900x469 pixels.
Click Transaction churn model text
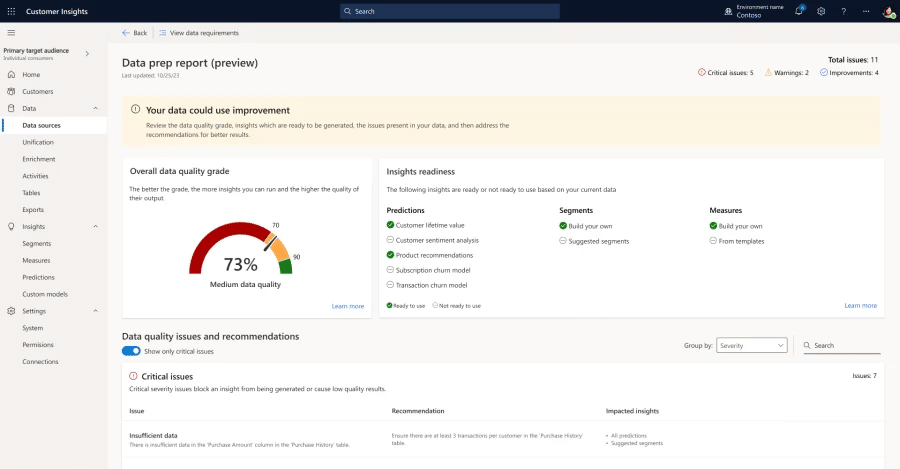point(431,285)
